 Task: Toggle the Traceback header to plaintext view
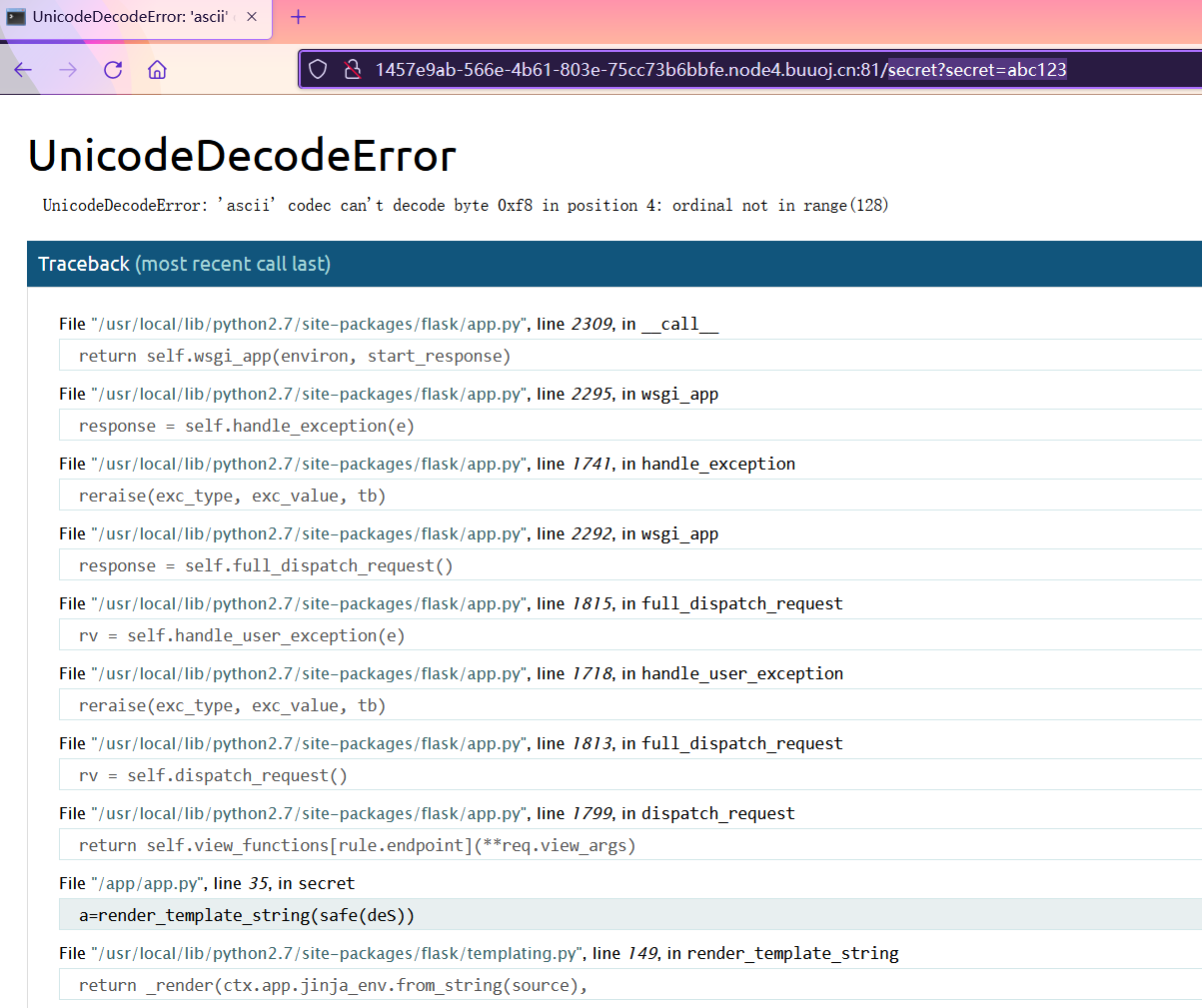pyautogui.click(x=184, y=264)
